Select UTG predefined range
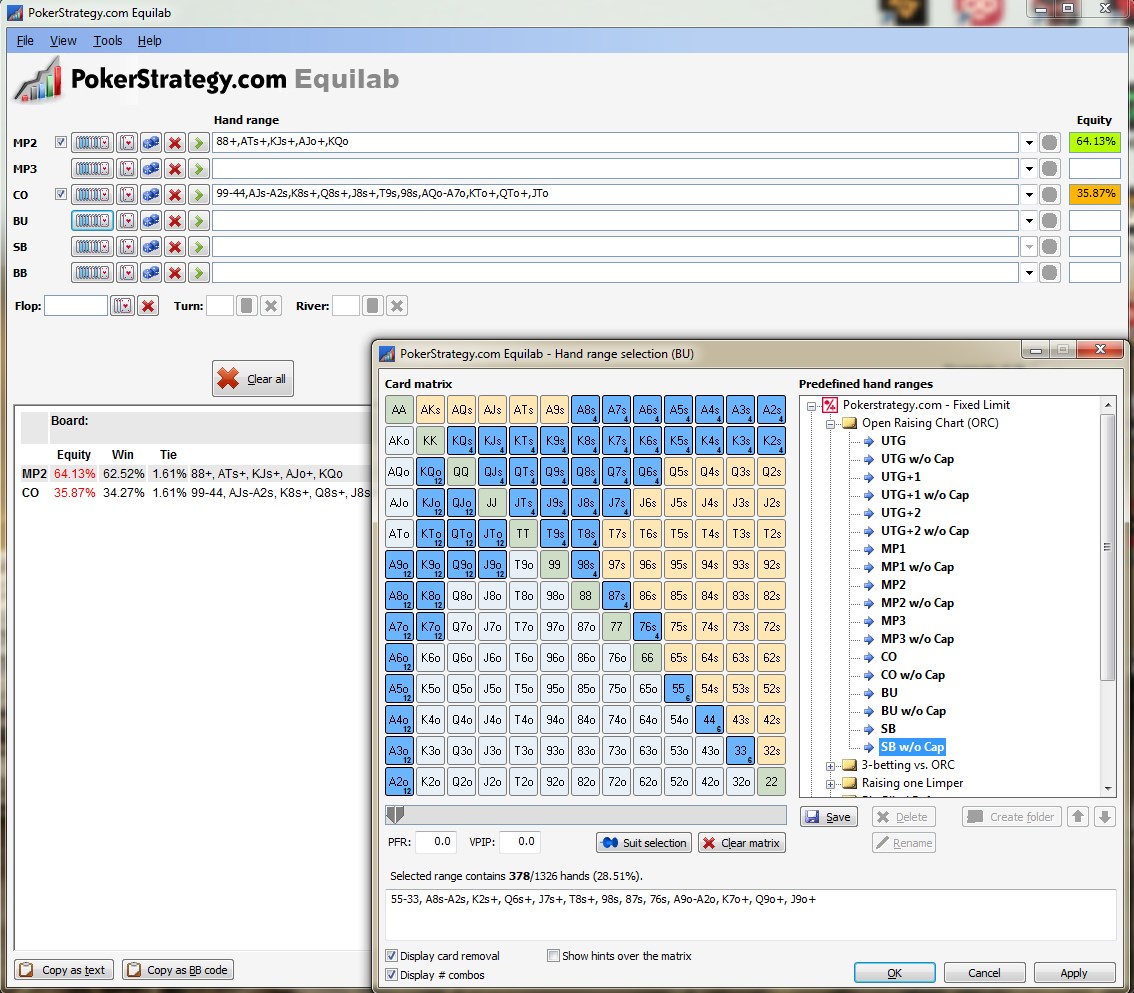 point(892,440)
